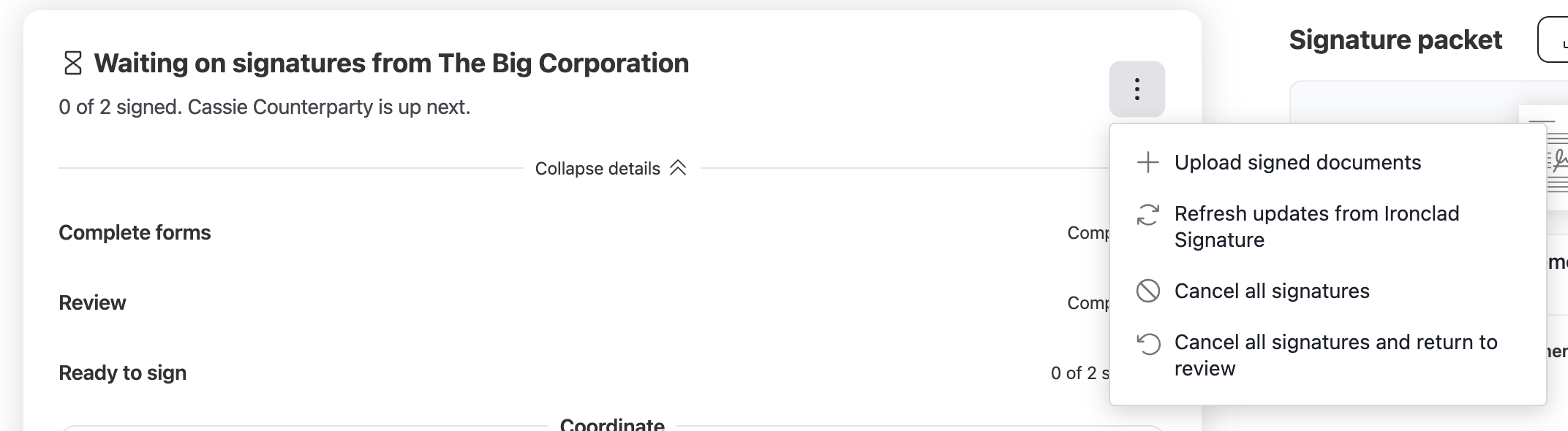Click the circular arrows refresh icon
This screenshot has width=1568, height=431.
[1148, 215]
